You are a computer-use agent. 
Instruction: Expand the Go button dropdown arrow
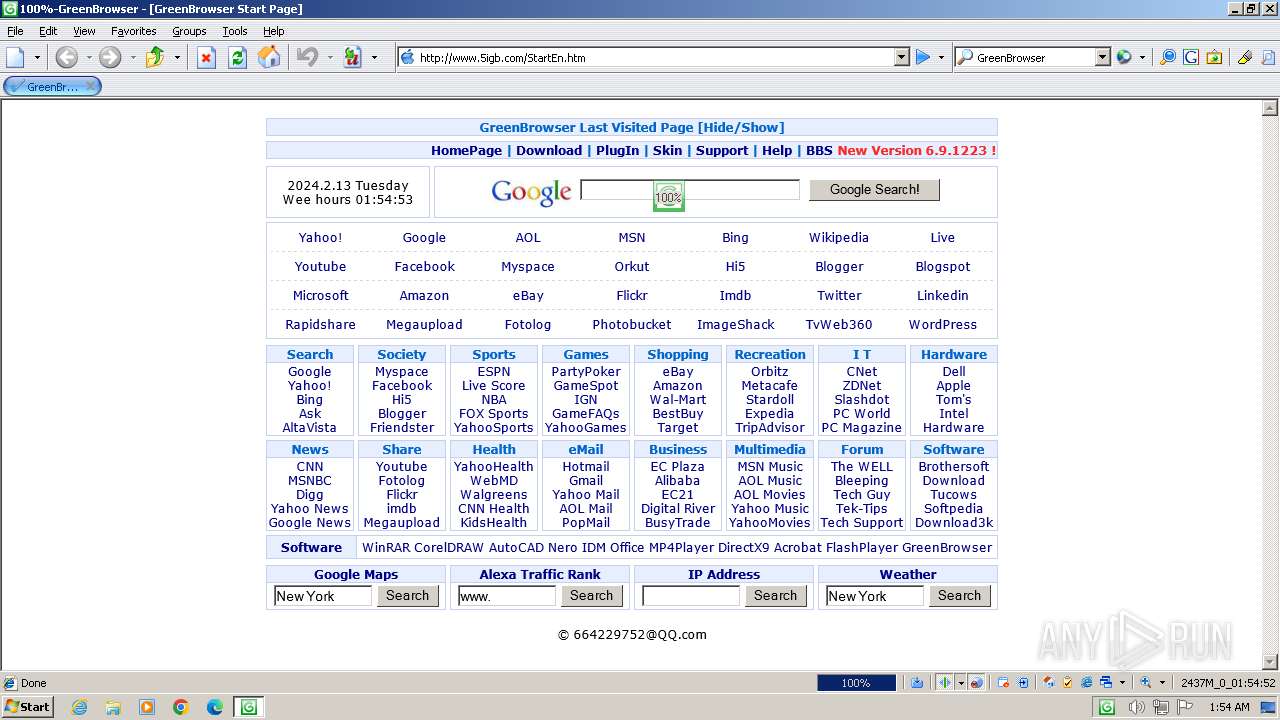click(x=941, y=57)
